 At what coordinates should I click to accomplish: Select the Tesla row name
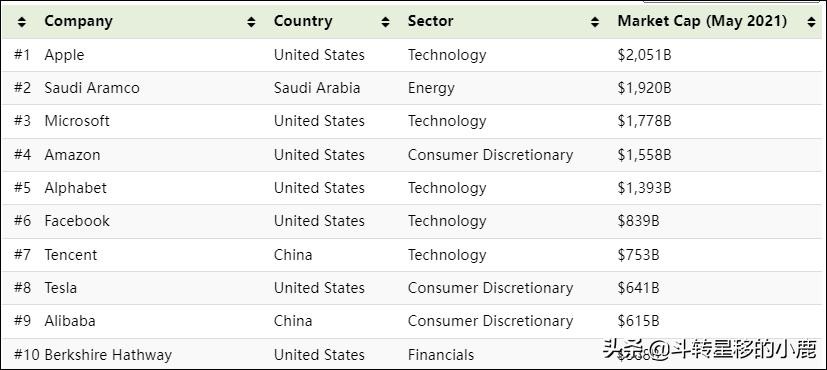pyautogui.click(x=61, y=288)
